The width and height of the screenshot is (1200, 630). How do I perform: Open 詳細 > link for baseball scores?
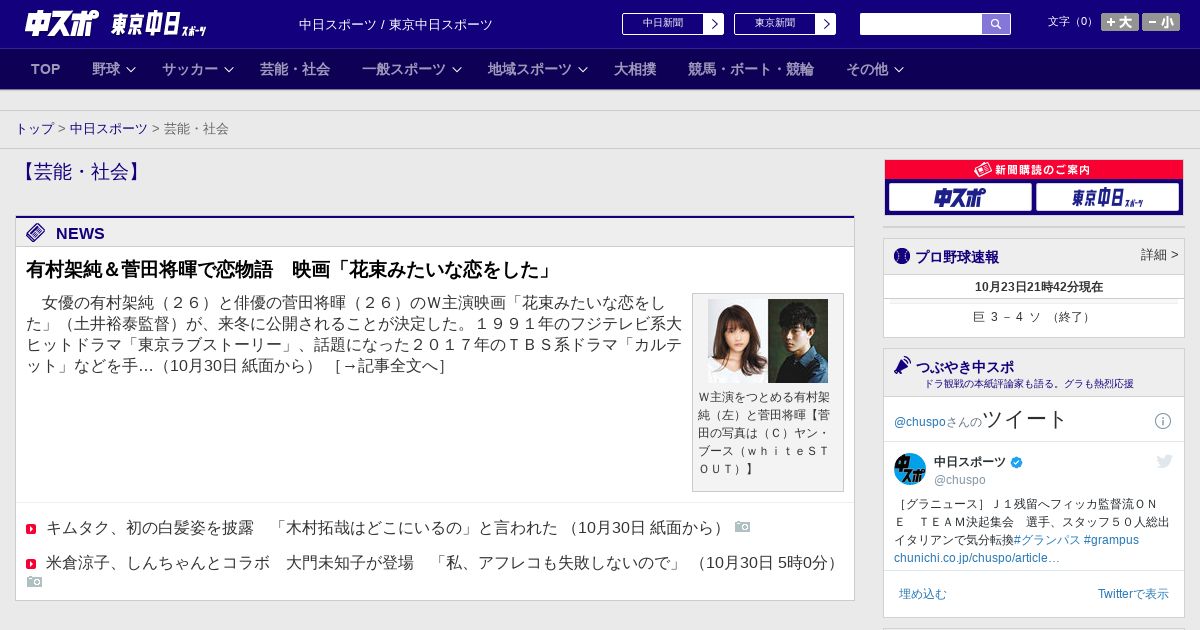point(1159,255)
